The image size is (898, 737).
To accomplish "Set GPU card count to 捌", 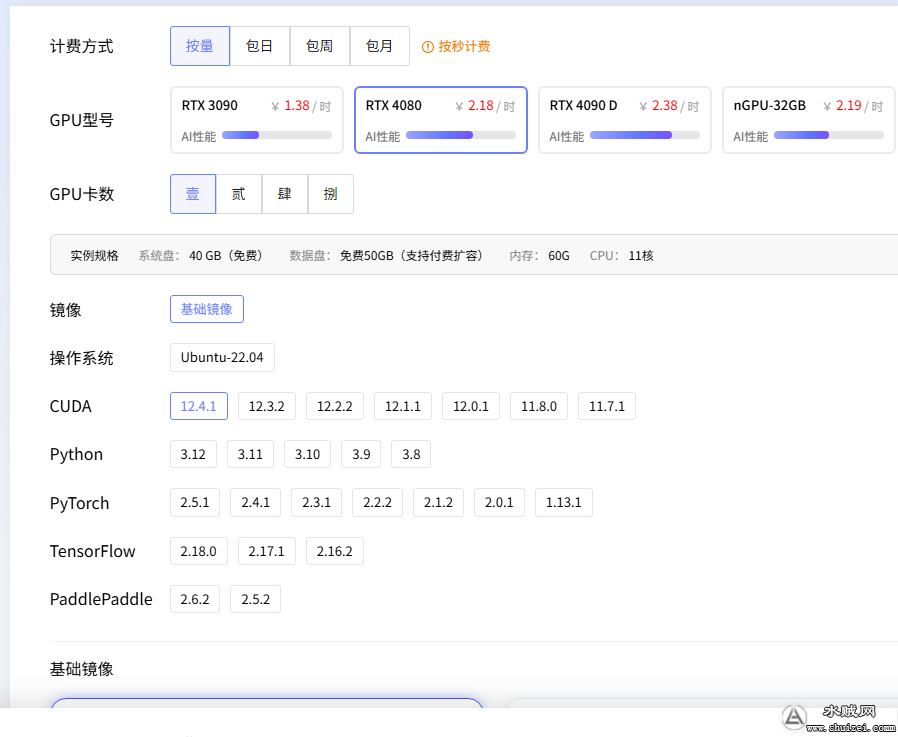I will pyautogui.click(x=331, y=194).
